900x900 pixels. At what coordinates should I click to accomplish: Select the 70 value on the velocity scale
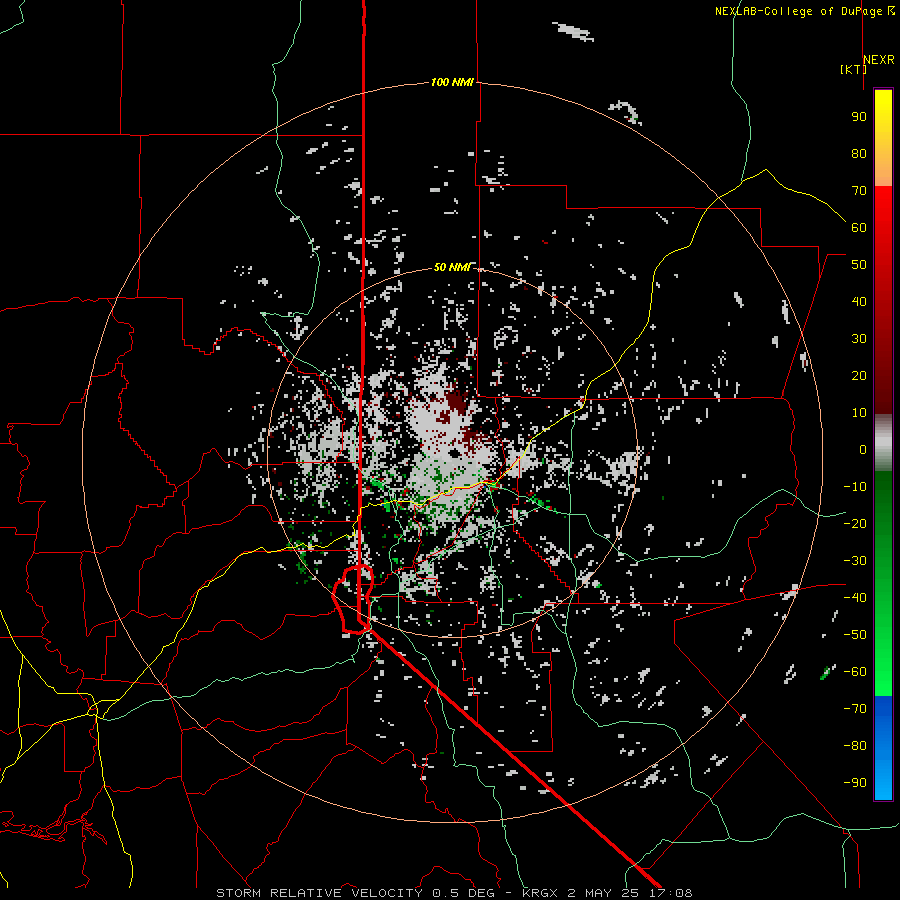point(859,191)
